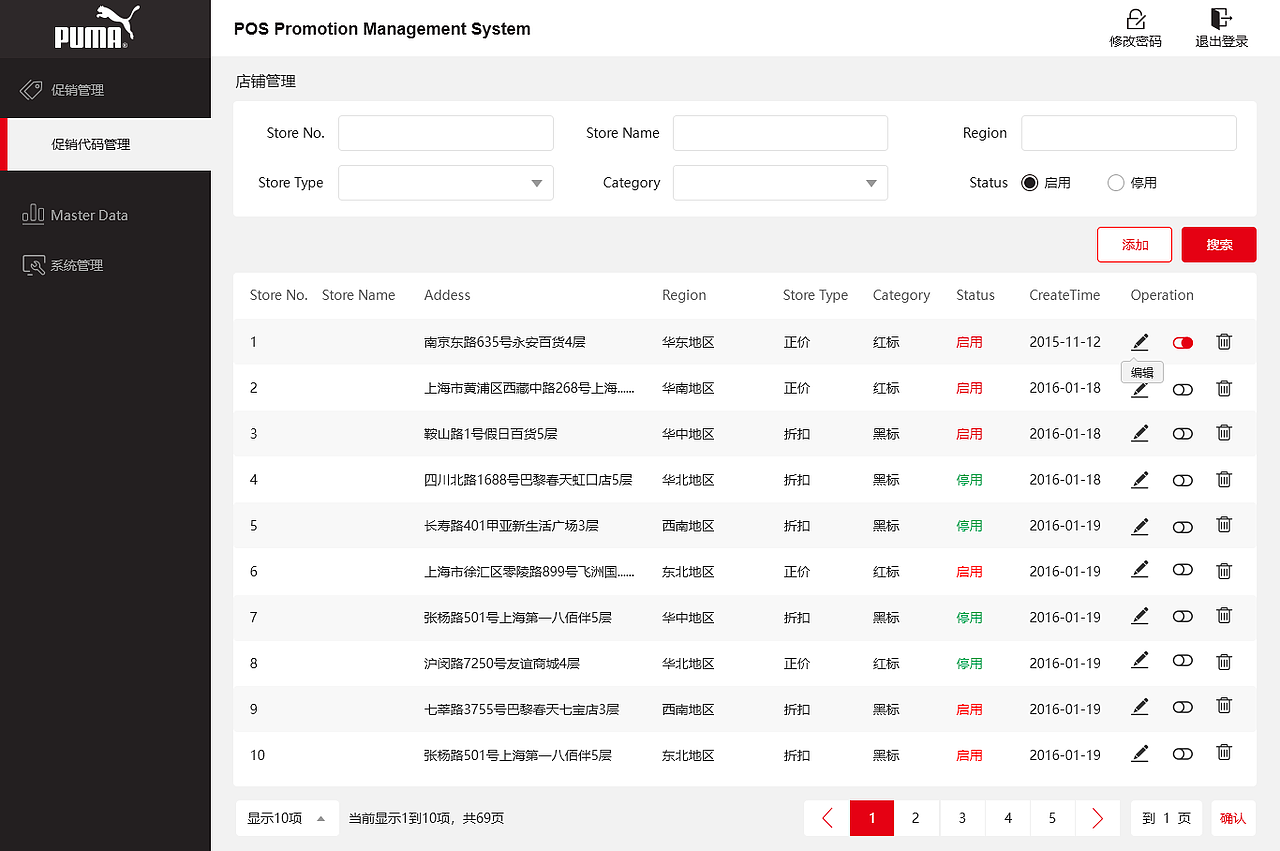Go to previous page with left arrow
1280x851 pixels.
827,818
